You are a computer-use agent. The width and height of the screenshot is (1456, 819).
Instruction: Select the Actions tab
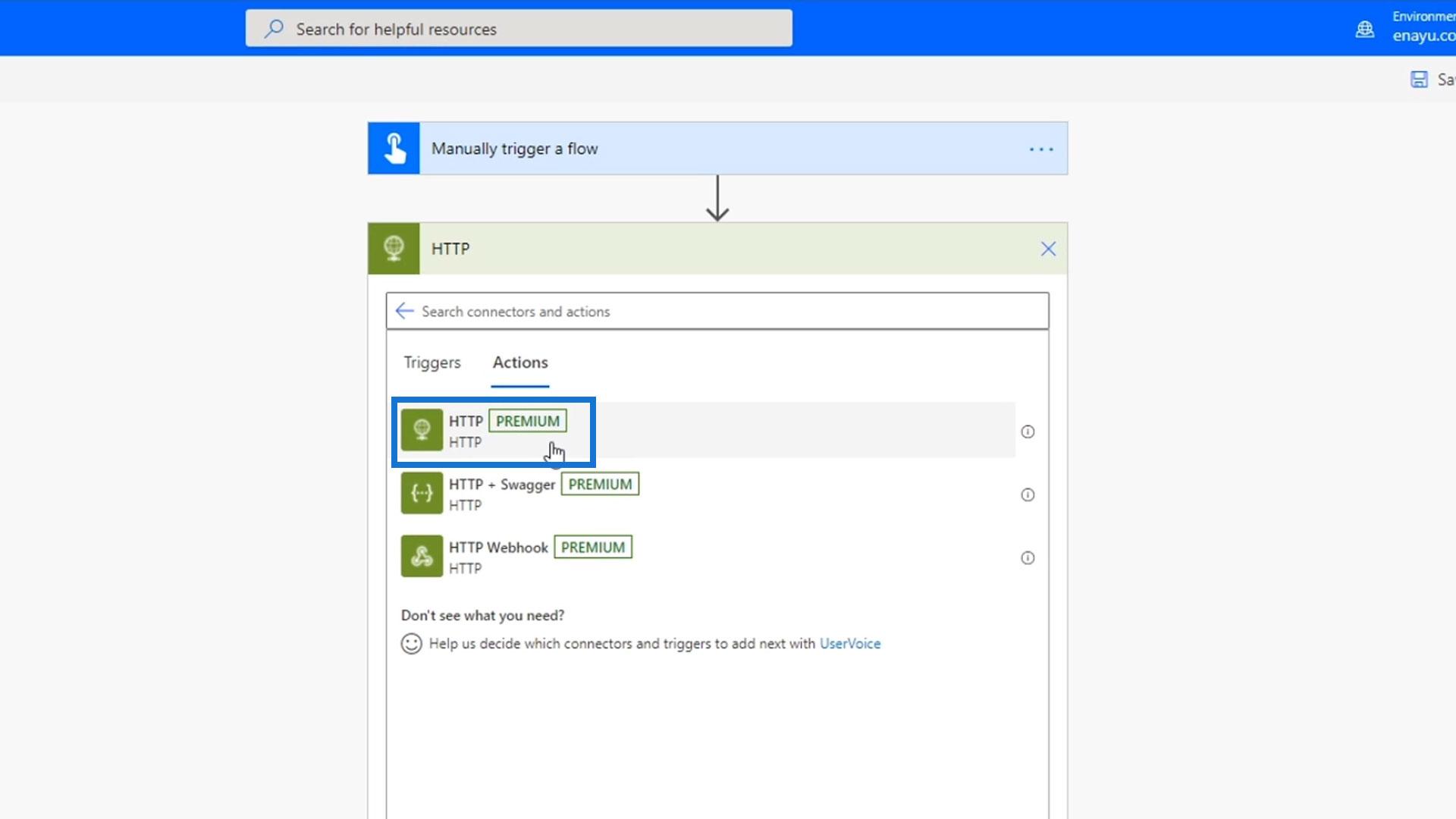[x=520, y=362]
